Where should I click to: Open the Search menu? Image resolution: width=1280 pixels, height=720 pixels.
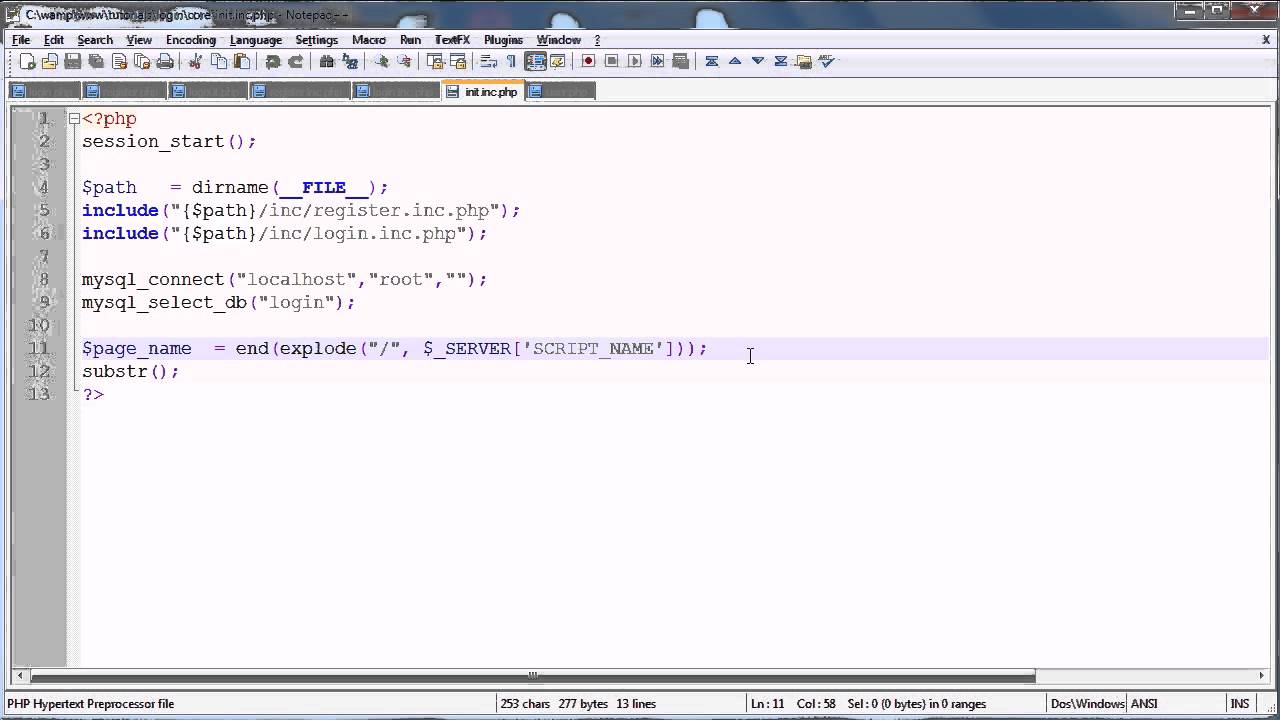(x=95, y=40)
